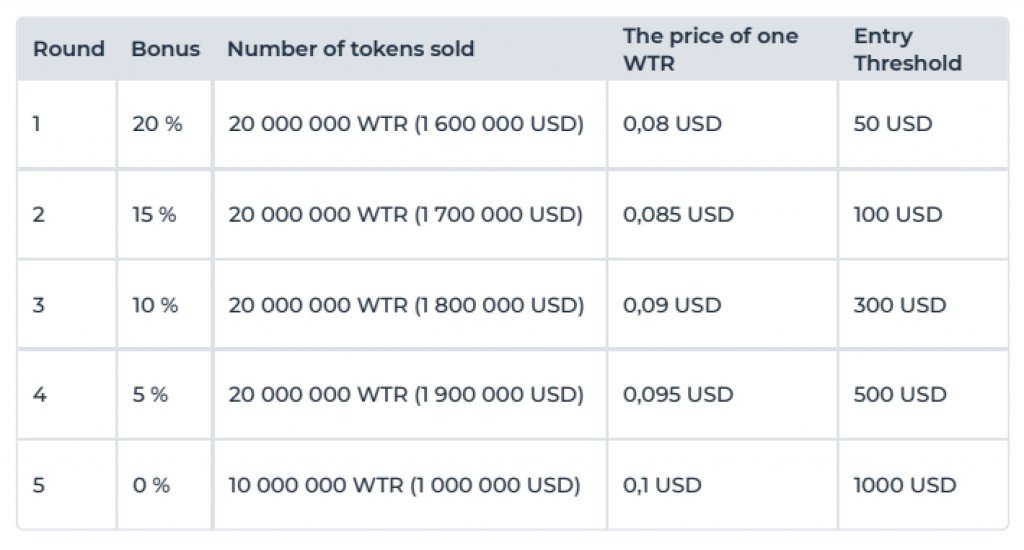Select the 20 % bonus cell
The width and height of the screenshot is (1024, 550).
coord(157,125)
